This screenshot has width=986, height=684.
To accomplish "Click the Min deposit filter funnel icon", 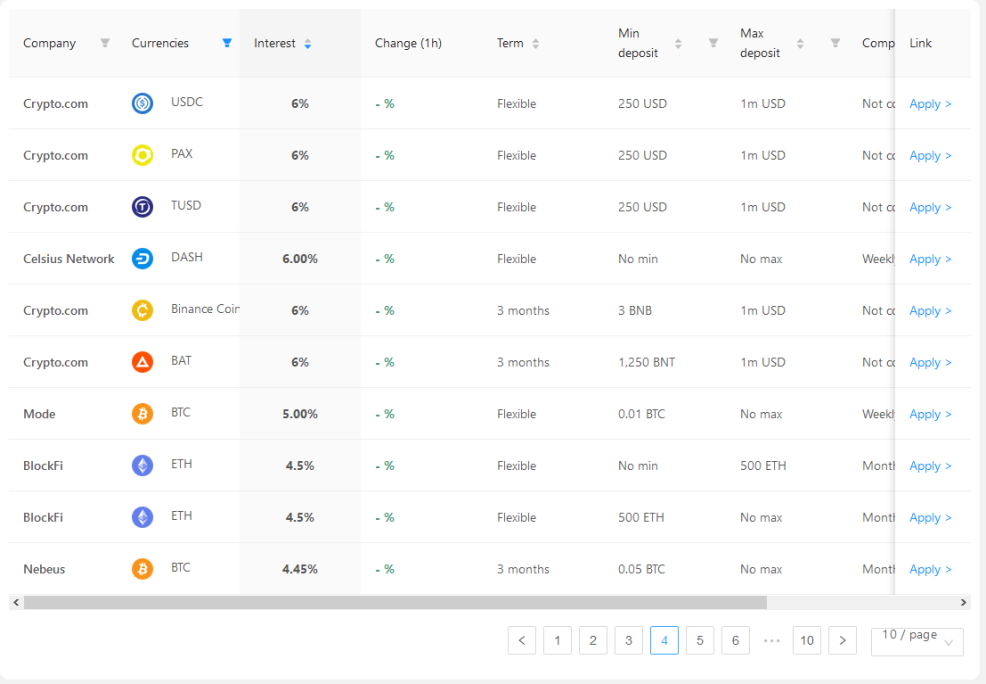I will 713,43.
